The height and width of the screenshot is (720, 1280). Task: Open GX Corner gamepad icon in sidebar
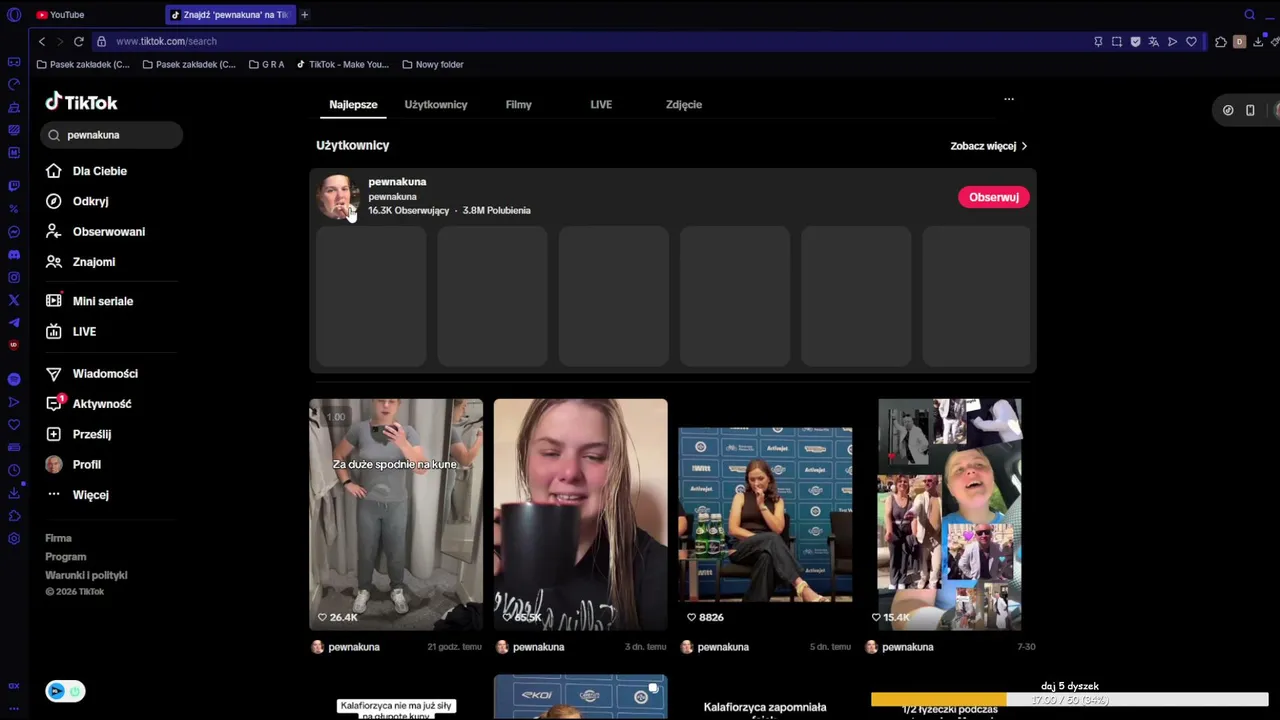(x=14, y=62)
